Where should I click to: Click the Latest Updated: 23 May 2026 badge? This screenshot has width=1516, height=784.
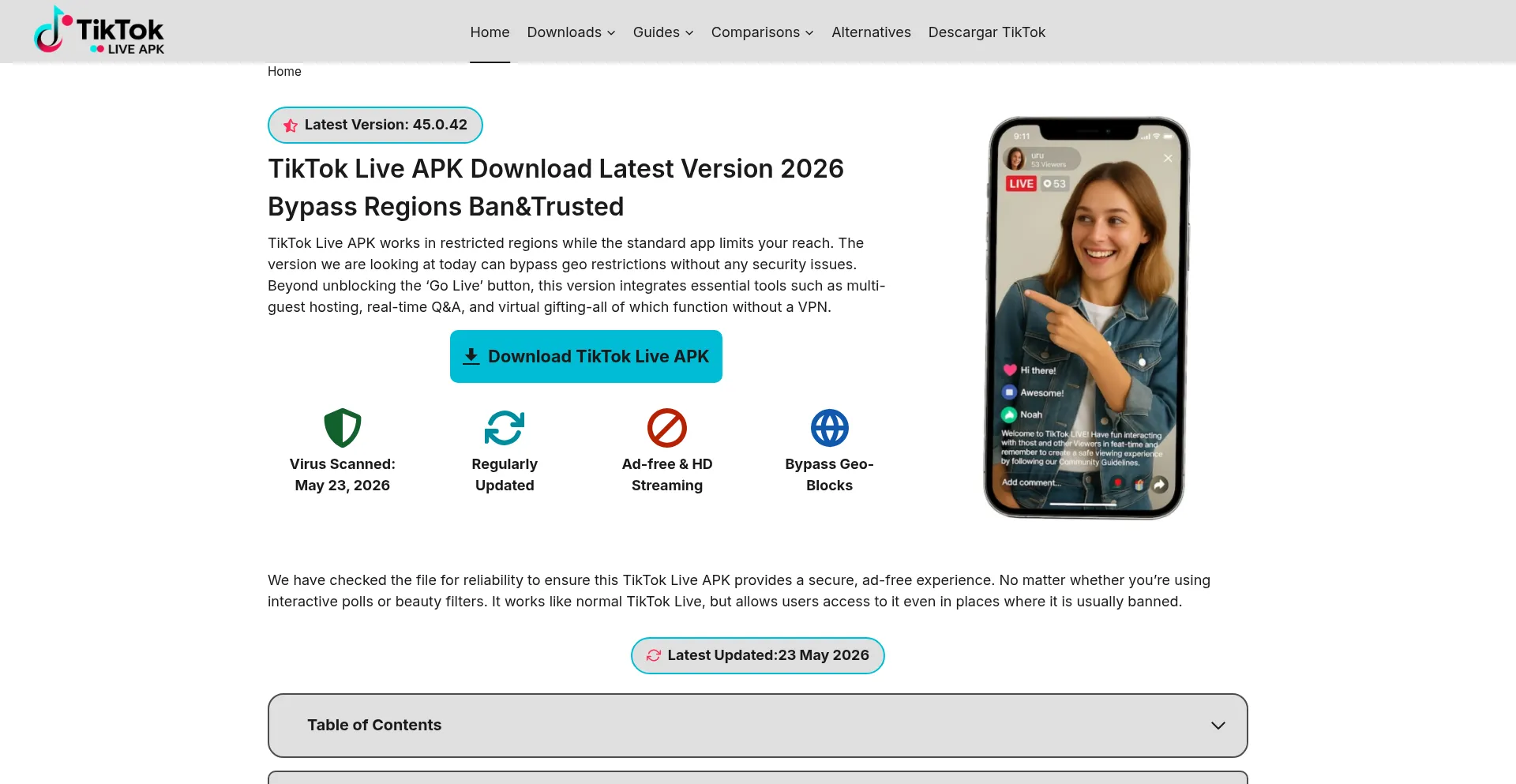coord(758,655)
